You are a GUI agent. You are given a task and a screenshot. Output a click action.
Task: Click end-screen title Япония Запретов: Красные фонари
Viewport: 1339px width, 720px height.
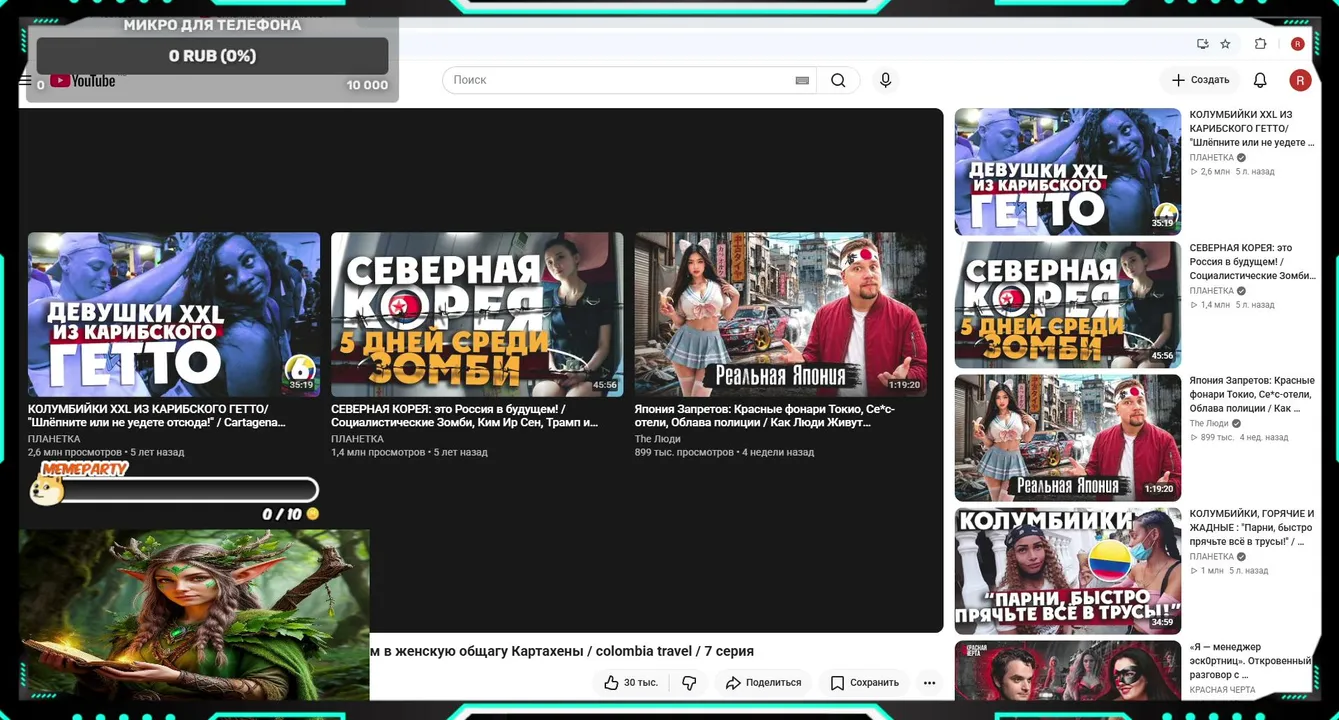[765, 416]
